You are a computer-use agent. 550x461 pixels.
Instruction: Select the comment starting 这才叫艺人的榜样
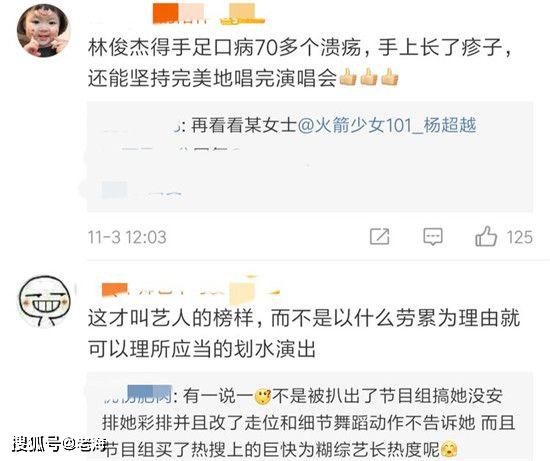[x=303, y=334]
